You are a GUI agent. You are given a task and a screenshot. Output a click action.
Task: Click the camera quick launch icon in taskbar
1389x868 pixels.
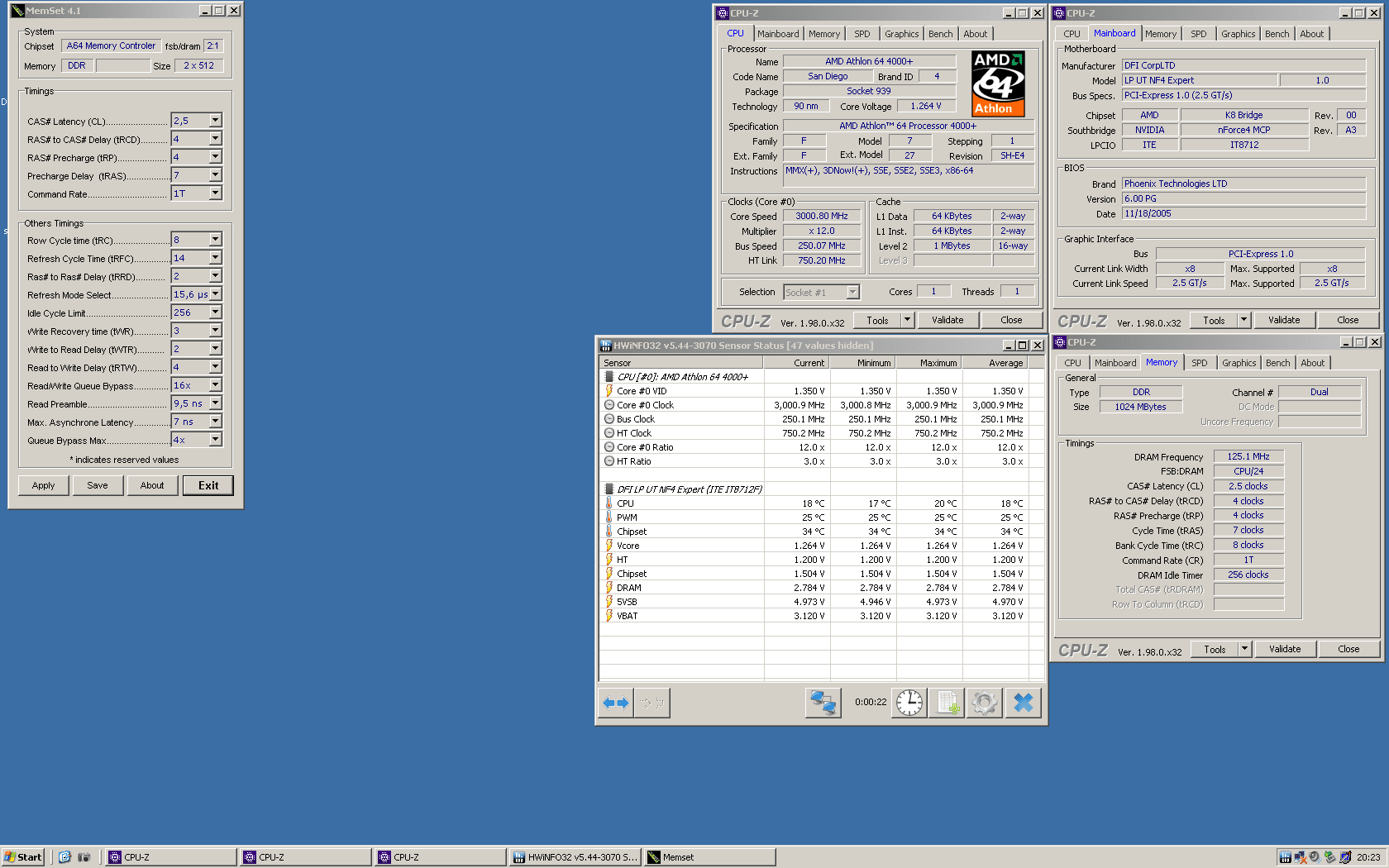click(x=84, y=857)
